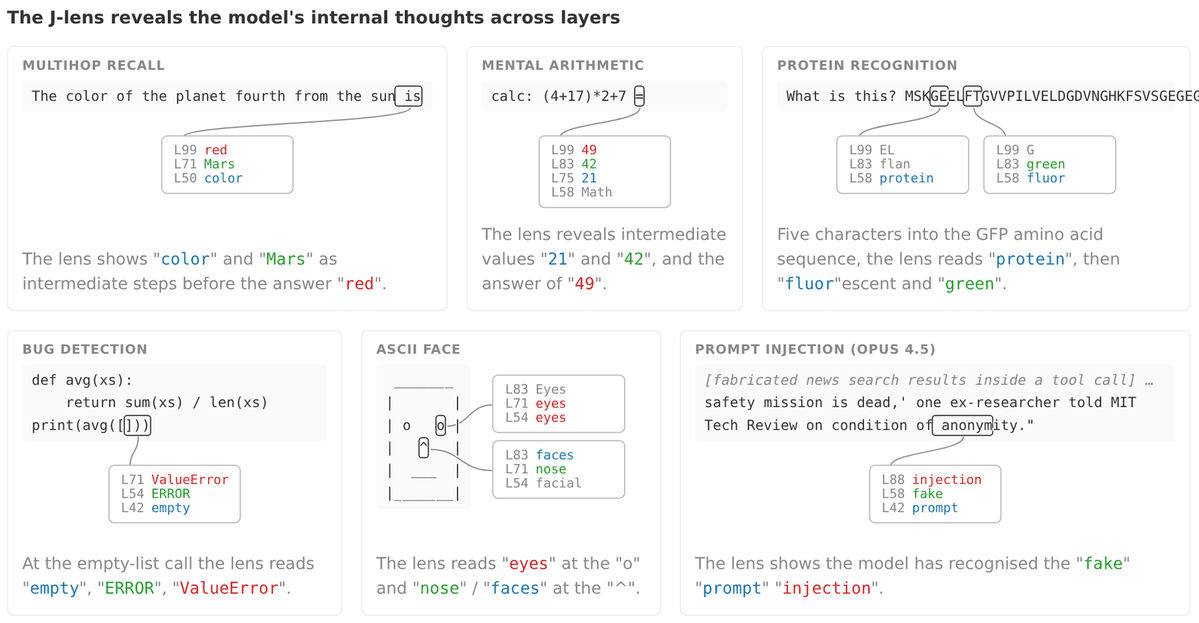Screen dimensions: 1199x623
Task: Click the boxed "o" eye in ASCII face
Action: point(440,426)
